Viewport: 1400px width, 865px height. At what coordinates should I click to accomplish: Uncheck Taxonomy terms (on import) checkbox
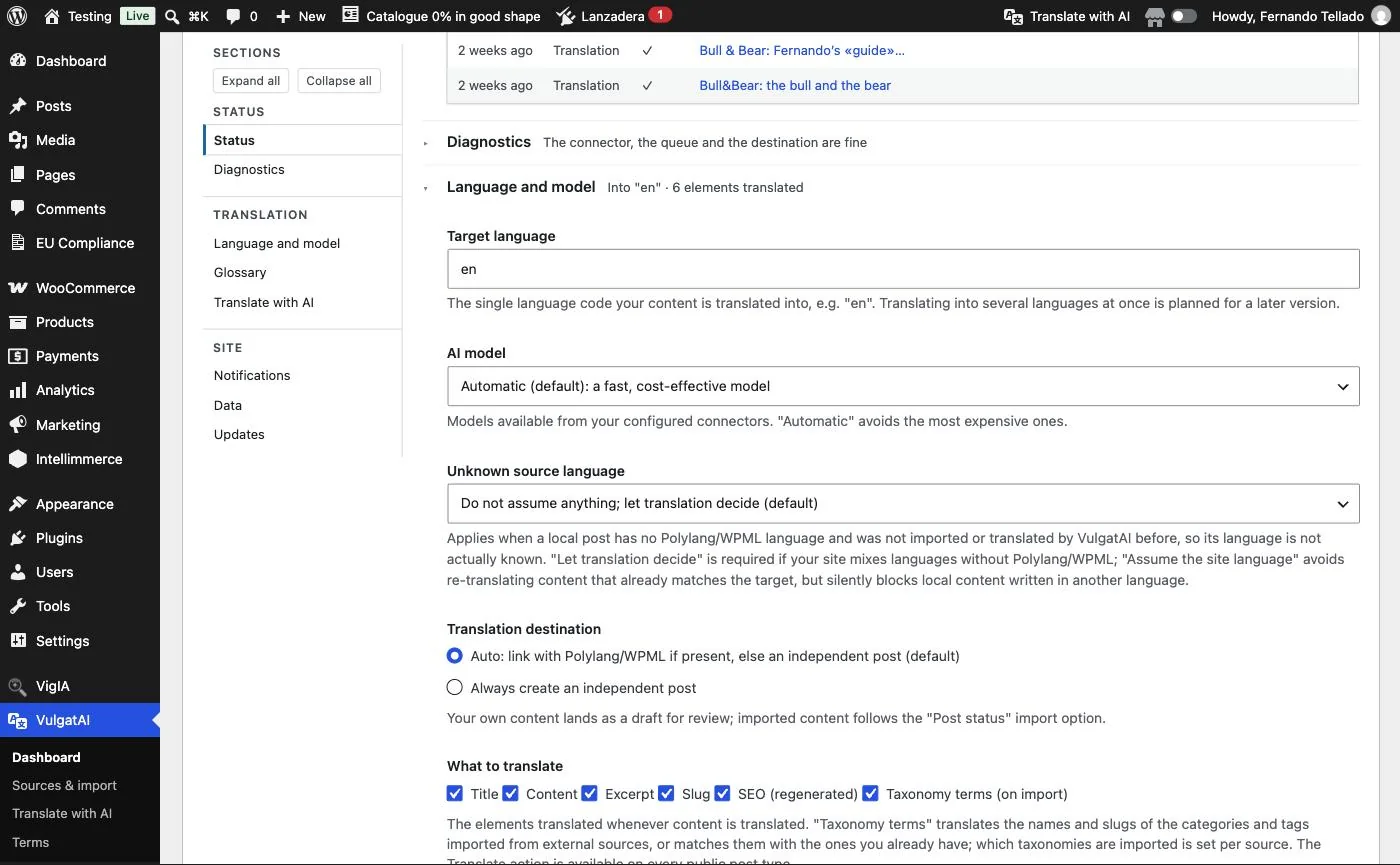tap(870, 794)
